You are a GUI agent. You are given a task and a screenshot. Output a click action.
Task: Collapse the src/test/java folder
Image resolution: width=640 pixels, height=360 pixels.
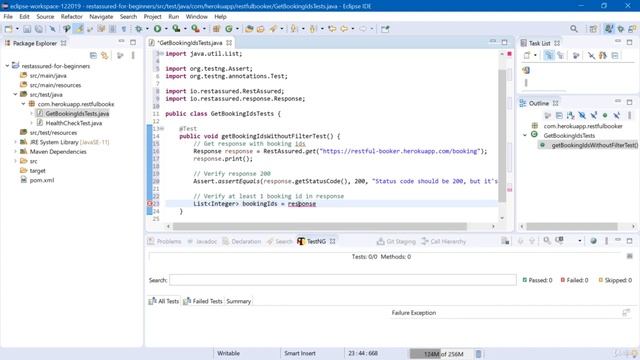point(16,94)
